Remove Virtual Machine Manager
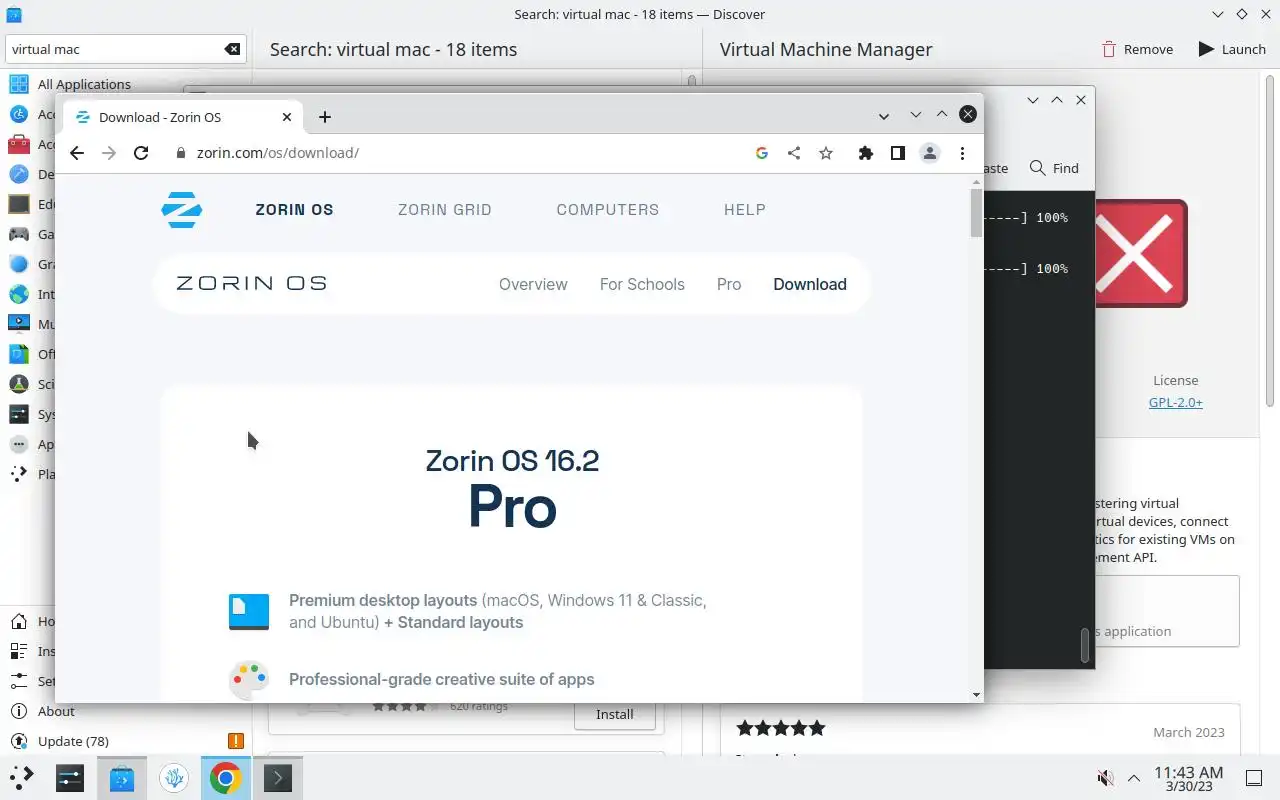 1137,49
